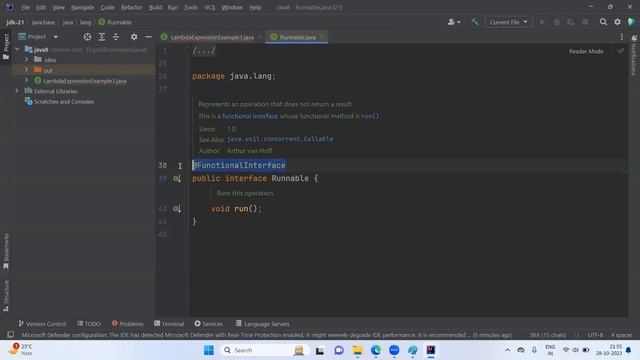Toggle Reader Mode in the editor
Viewport: 640px width, 360px height.
(586, 51)
